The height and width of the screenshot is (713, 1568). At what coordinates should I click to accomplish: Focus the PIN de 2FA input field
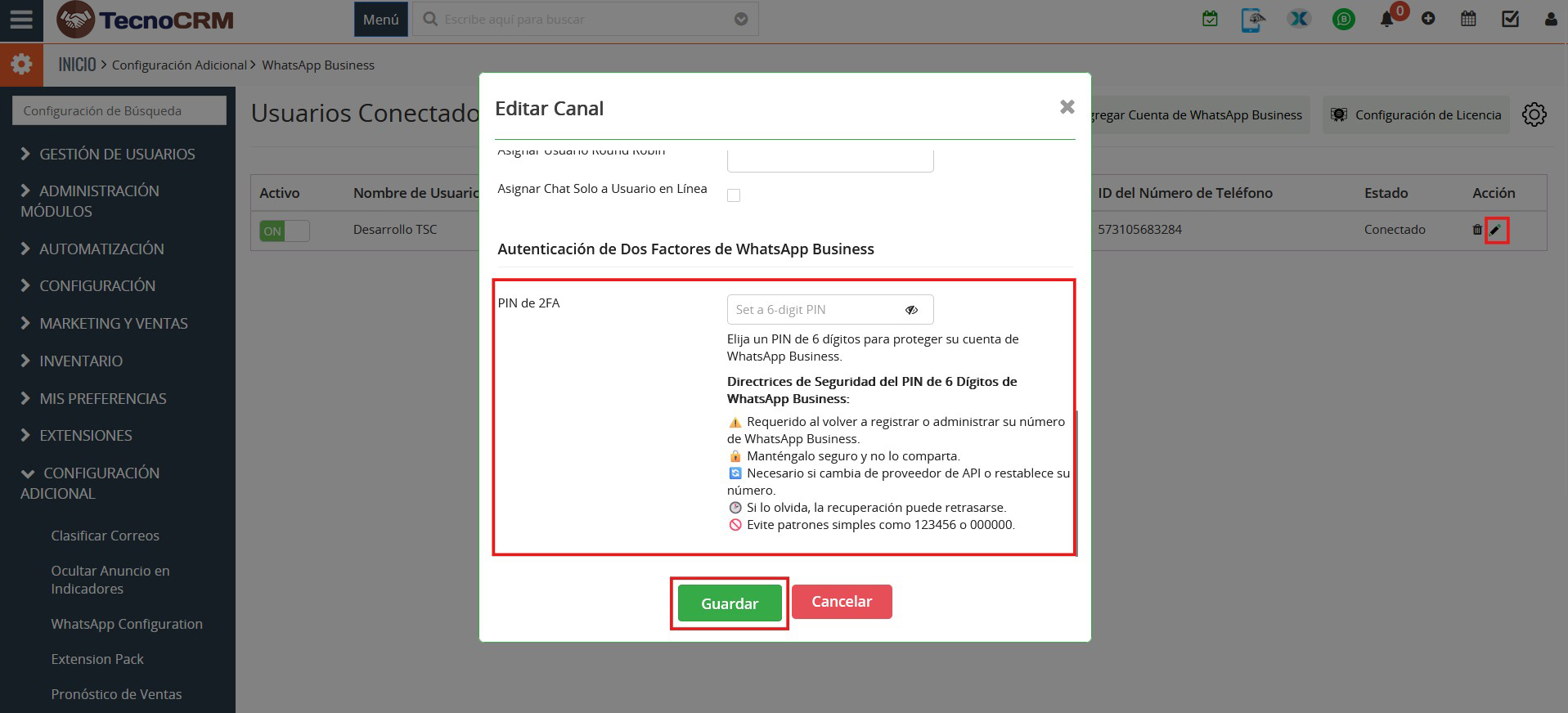(x=814, y=310)
